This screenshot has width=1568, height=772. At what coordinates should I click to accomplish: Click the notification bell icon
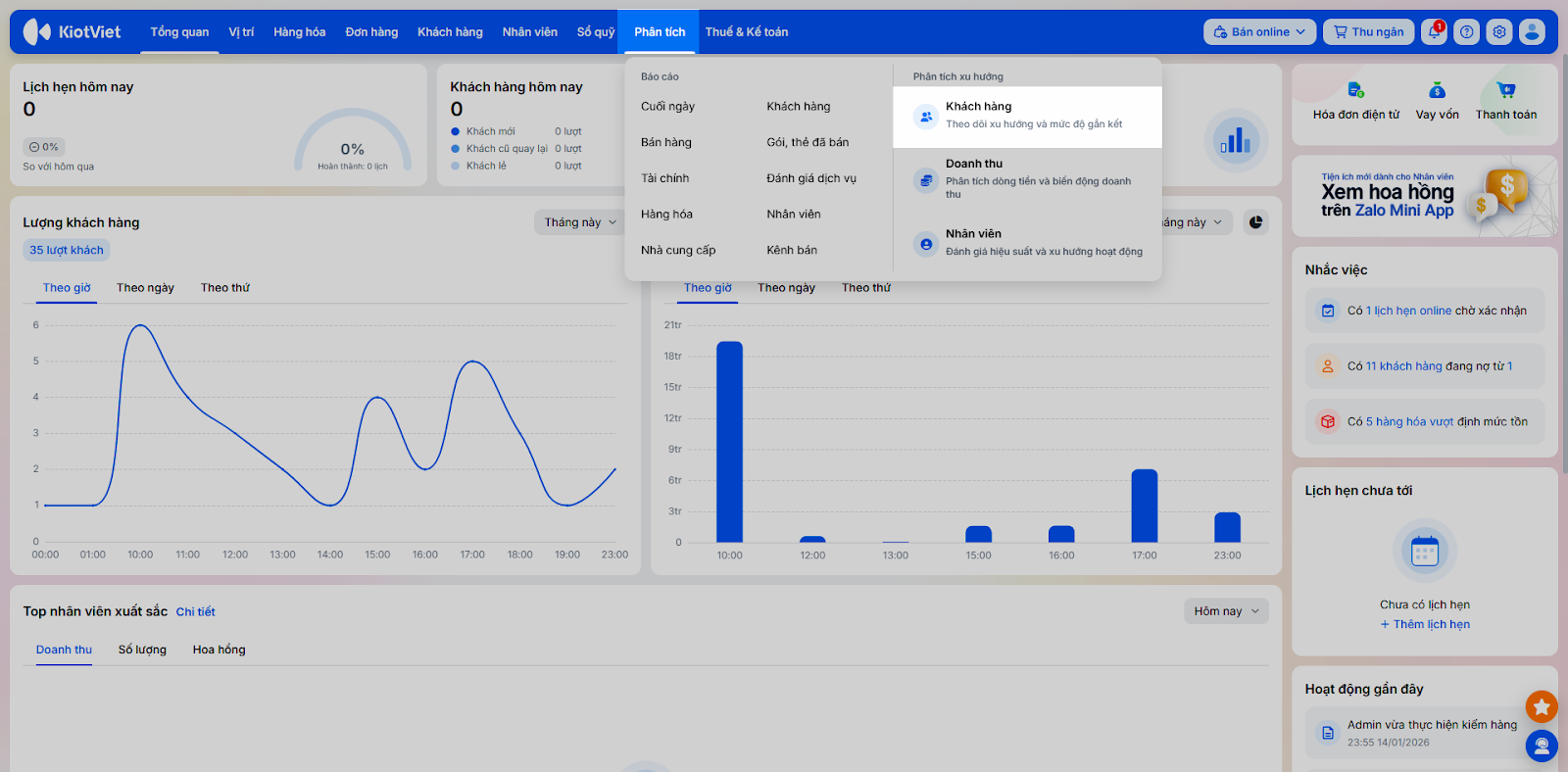coord(1434,32)
